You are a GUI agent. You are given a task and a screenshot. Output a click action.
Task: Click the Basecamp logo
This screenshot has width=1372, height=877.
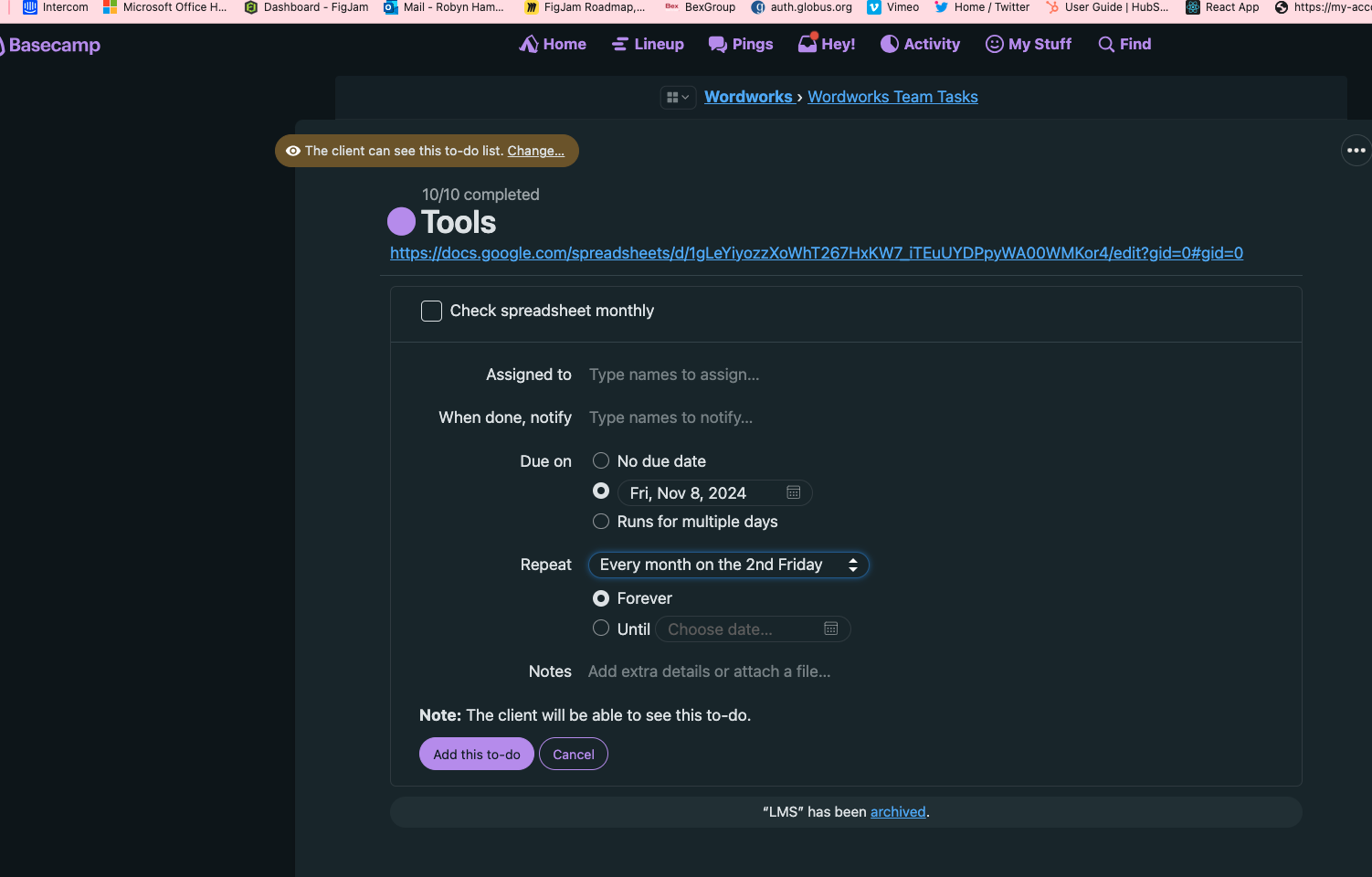coord(53,46)
